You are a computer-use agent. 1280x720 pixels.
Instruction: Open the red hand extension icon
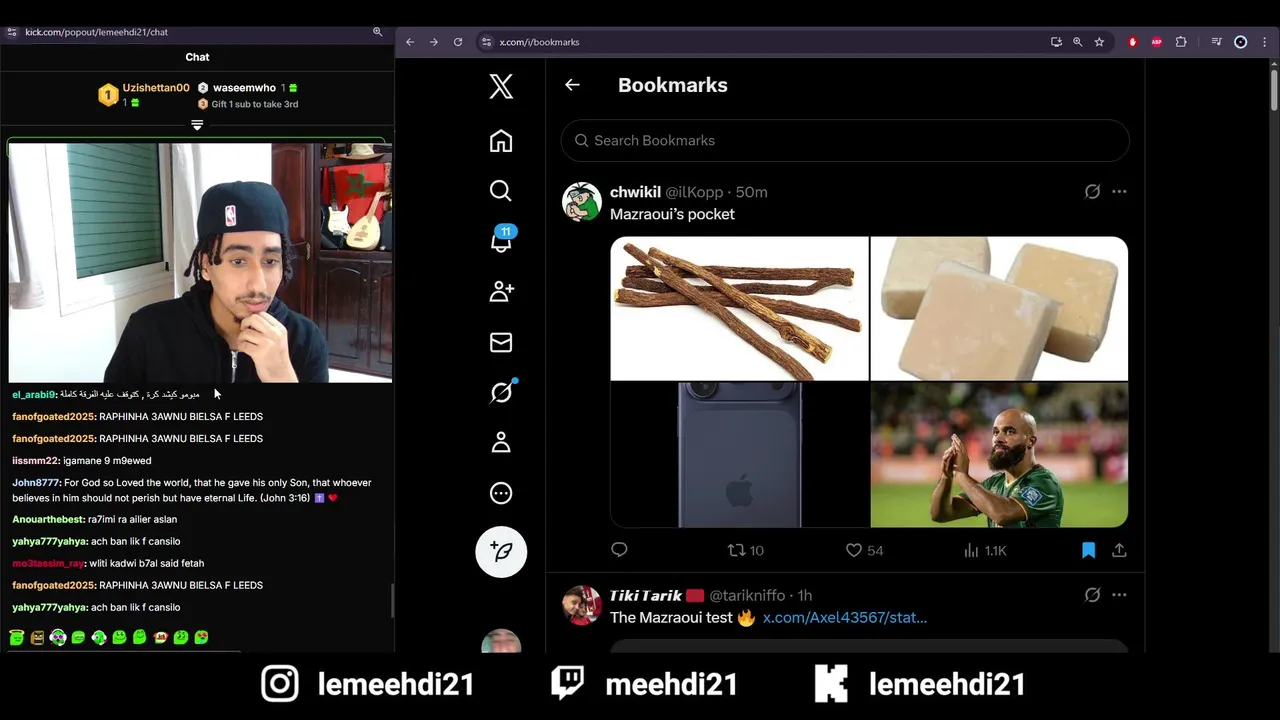(x=1133, y=42)
